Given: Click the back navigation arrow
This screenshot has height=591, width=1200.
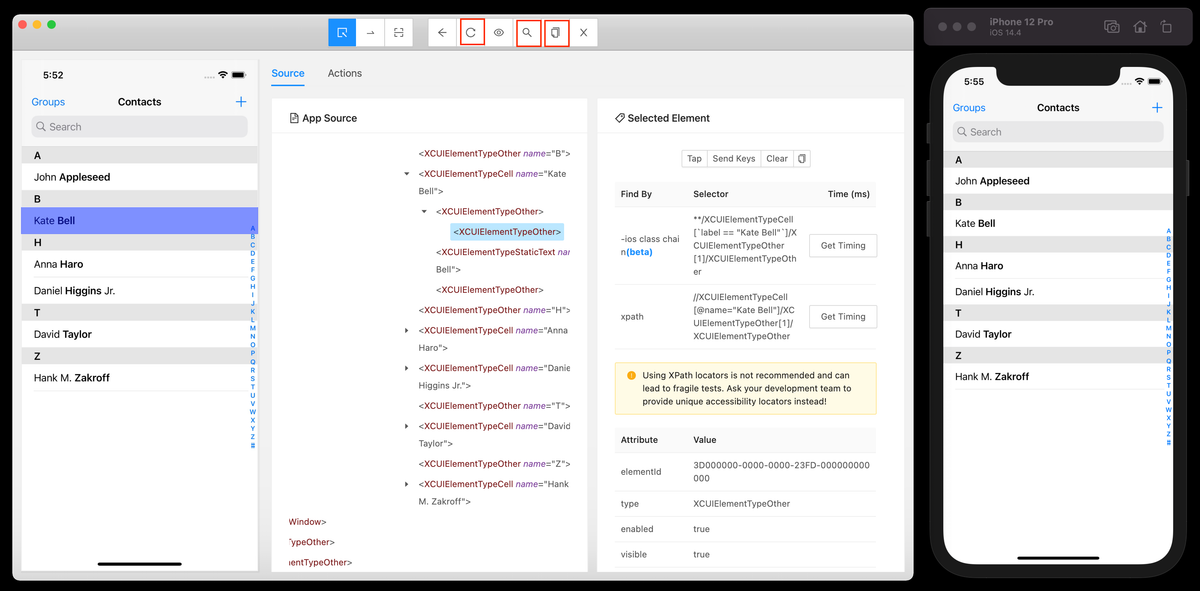Looking at the screenshot, I should pyautogui.click(x=442, y=32).
